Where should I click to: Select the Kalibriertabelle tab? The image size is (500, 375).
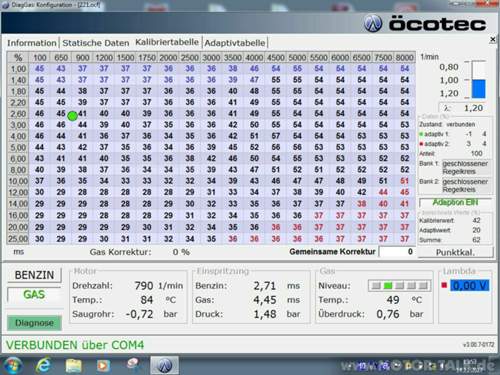coord(167,42)
